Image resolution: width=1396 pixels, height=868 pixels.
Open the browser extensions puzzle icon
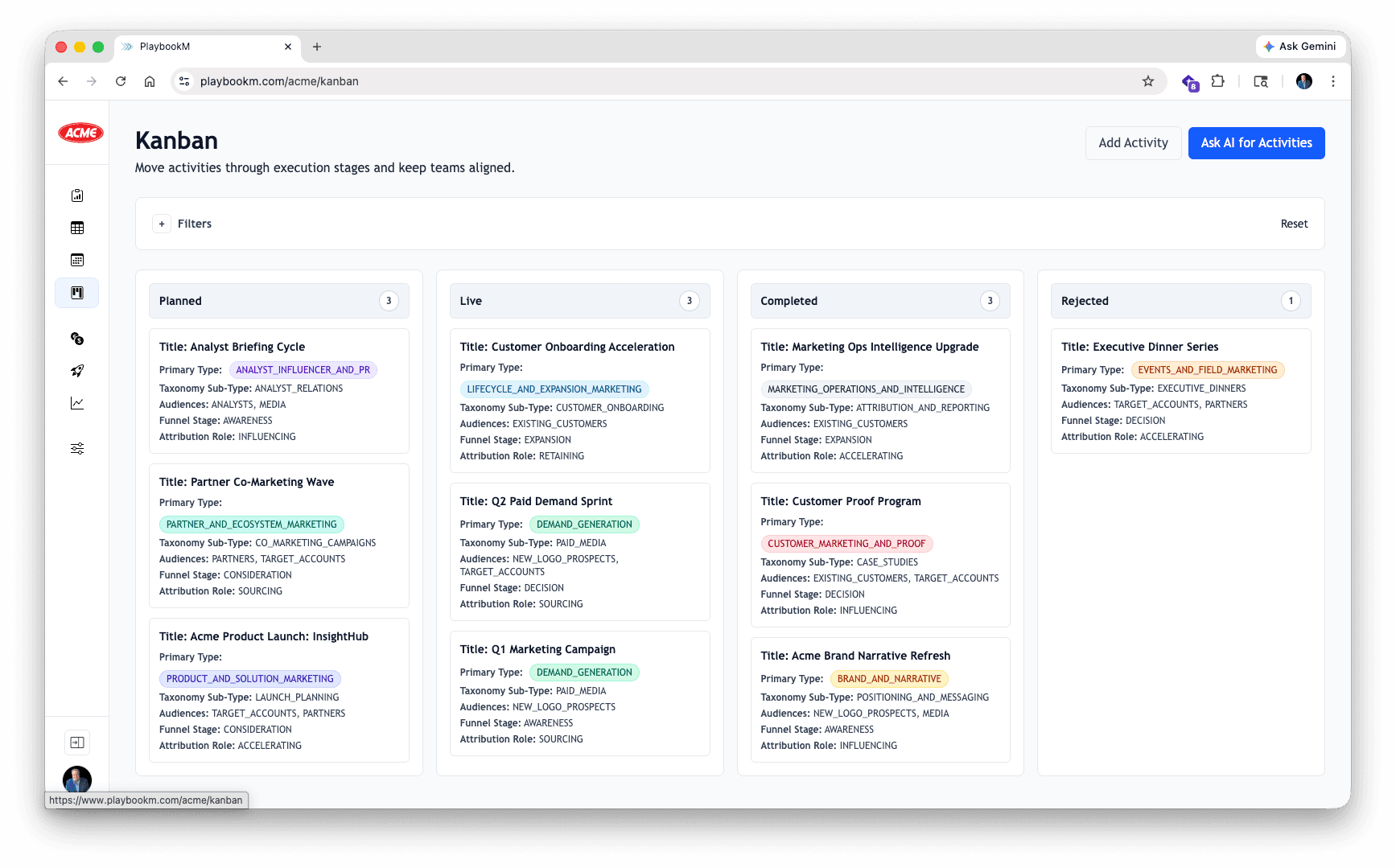tap(1217, 81)
